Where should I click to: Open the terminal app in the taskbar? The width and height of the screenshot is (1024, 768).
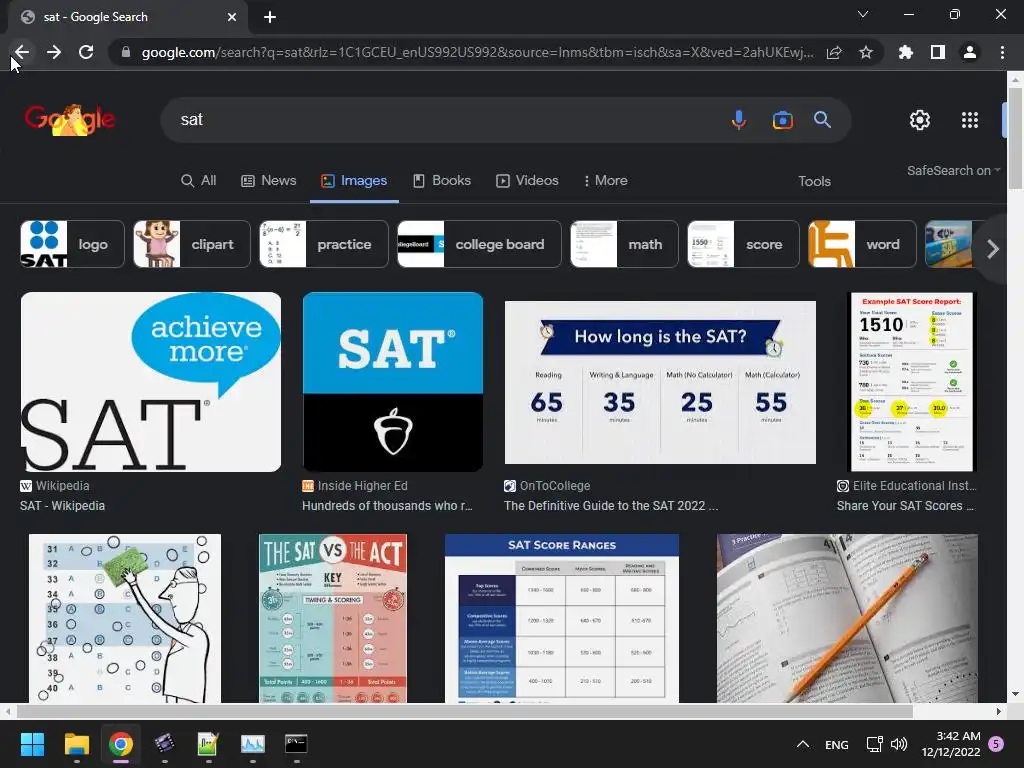296,744
